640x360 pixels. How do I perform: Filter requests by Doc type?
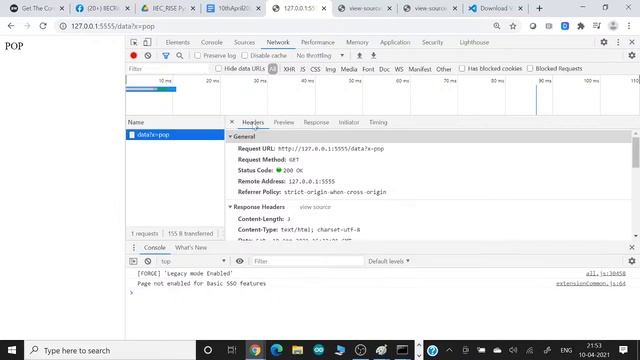coord(384,69)
